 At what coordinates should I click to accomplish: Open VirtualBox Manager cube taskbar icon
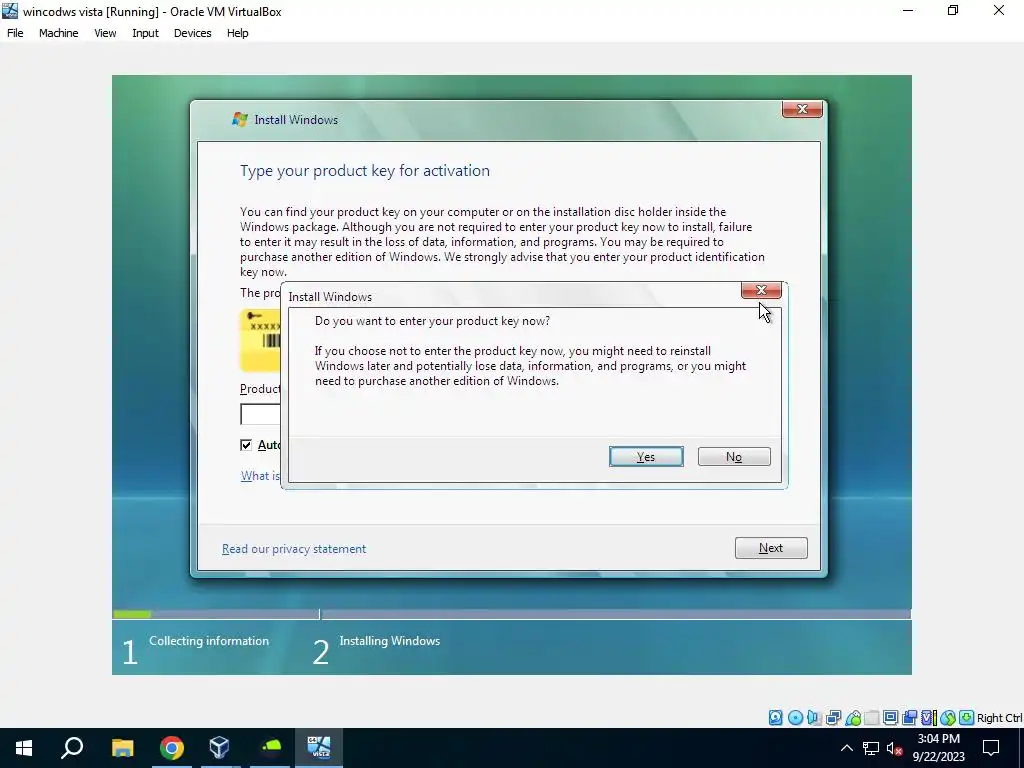tap(219, 748)
